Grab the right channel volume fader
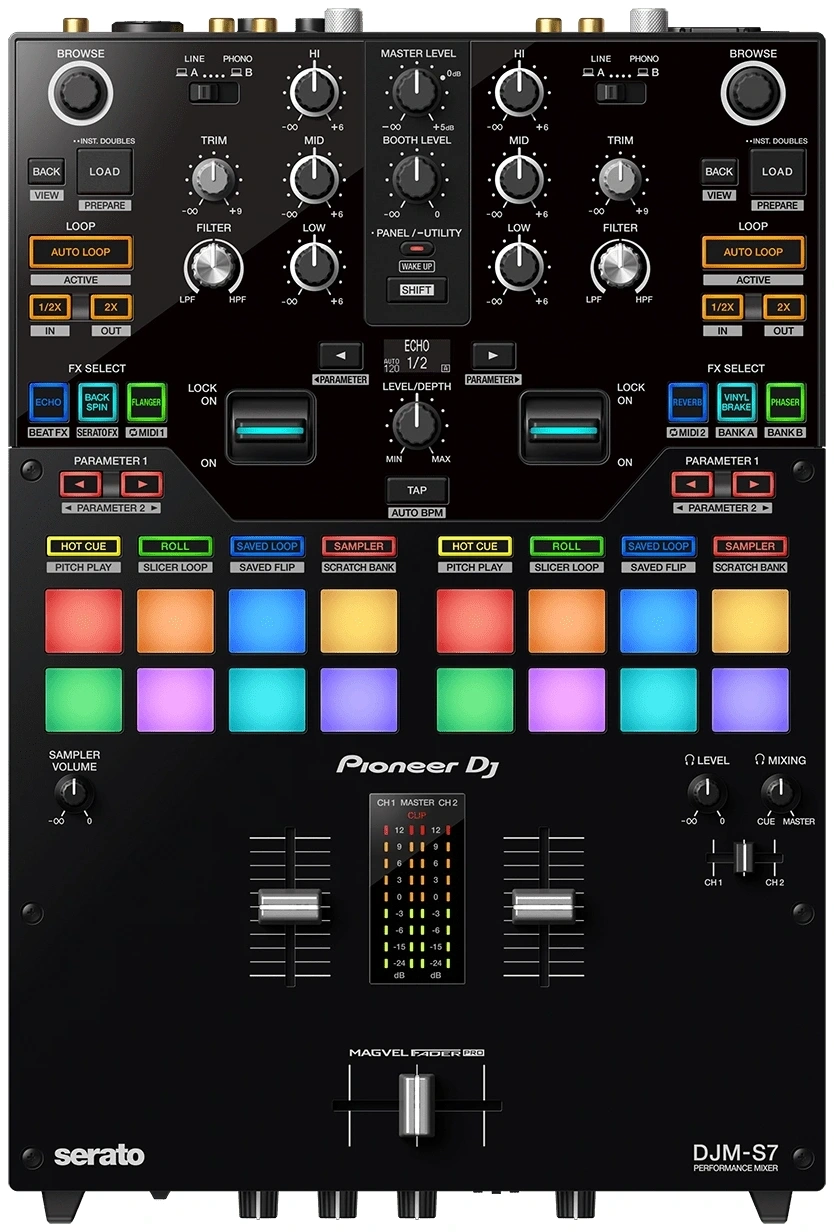The width and height of the screenshot is (834, 1232). 545,906
